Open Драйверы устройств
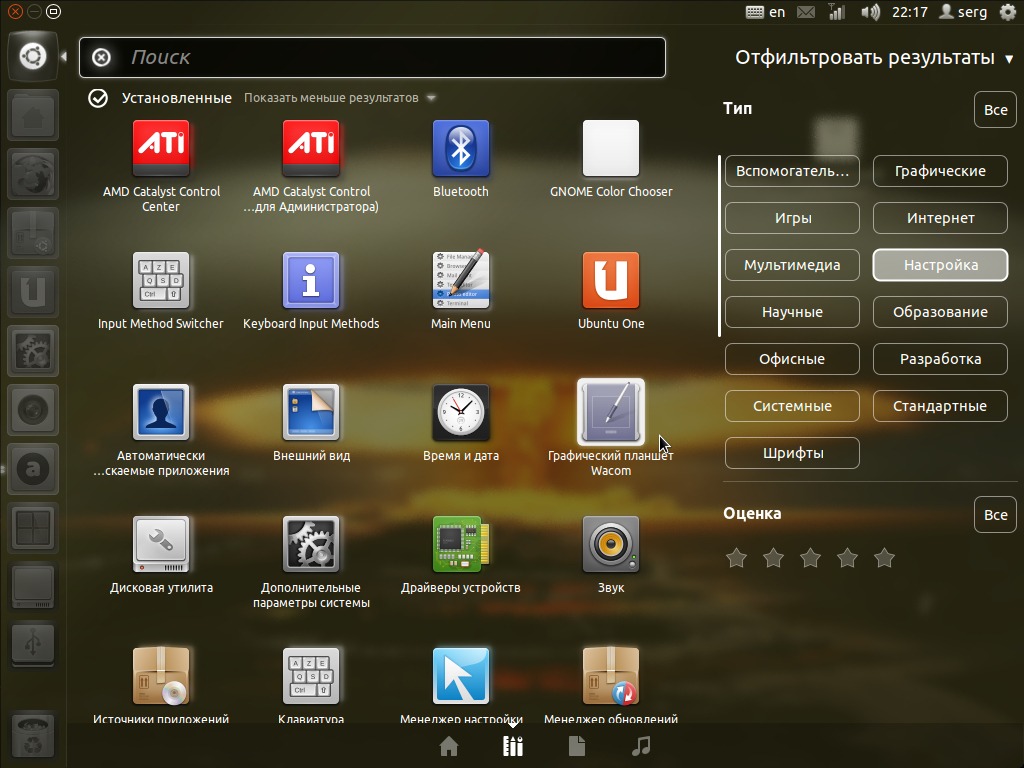Viewport: 1024px width, 768px height. (460, 545)
